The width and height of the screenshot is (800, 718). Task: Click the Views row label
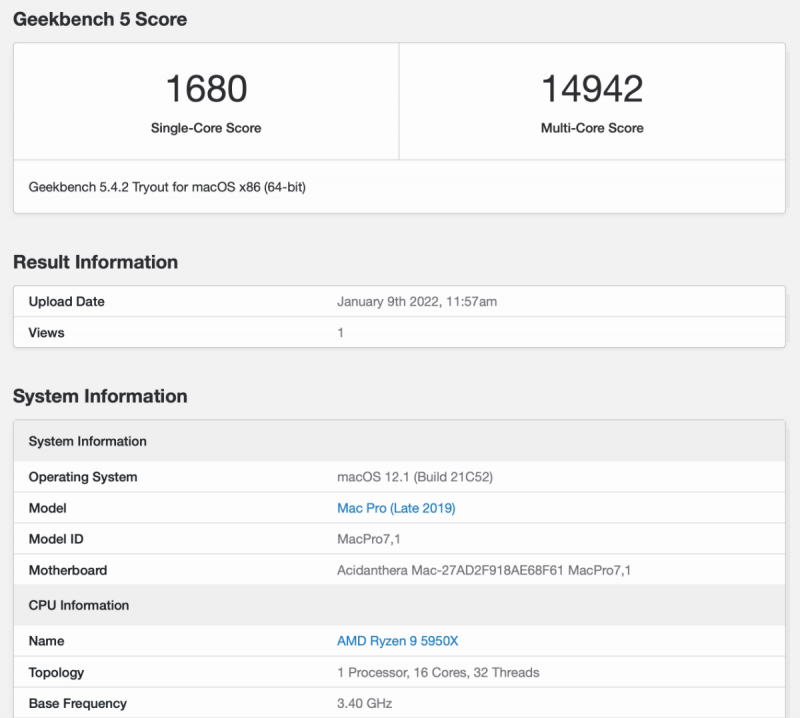pos(46,333)
